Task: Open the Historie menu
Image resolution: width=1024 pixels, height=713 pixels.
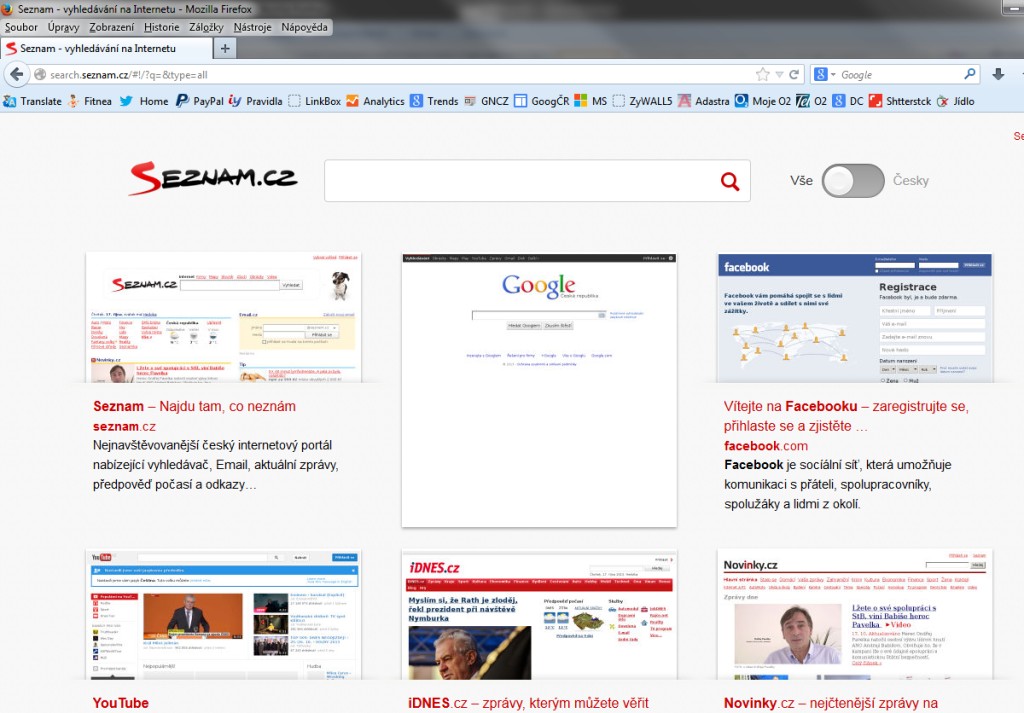Action: point(161,27)
